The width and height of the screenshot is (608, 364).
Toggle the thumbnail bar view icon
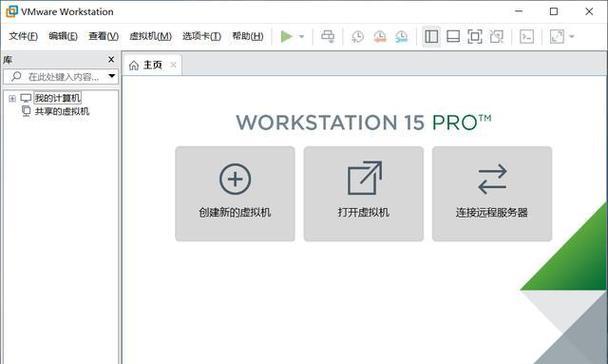click(x=453, y=36)
